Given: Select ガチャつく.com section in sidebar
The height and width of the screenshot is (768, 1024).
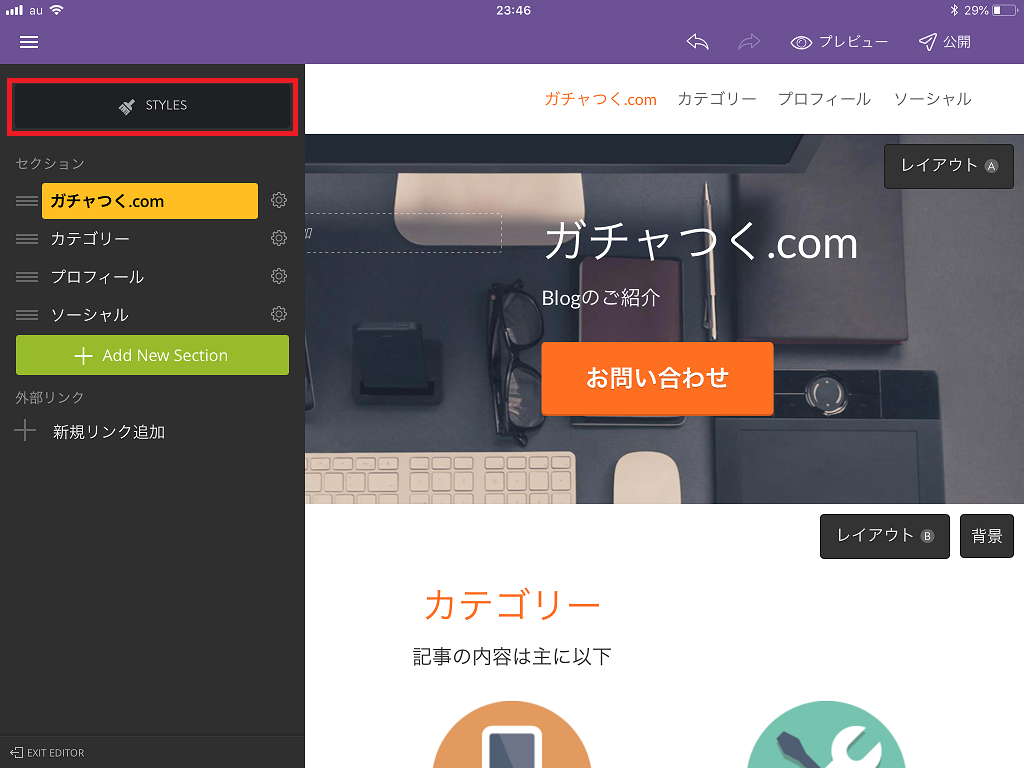Looking at the screenshot, I should [x=150, y=200].
